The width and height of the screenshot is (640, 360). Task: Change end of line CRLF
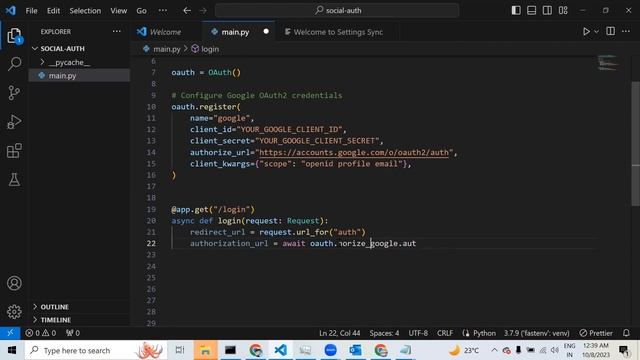[x=445, y=333]
